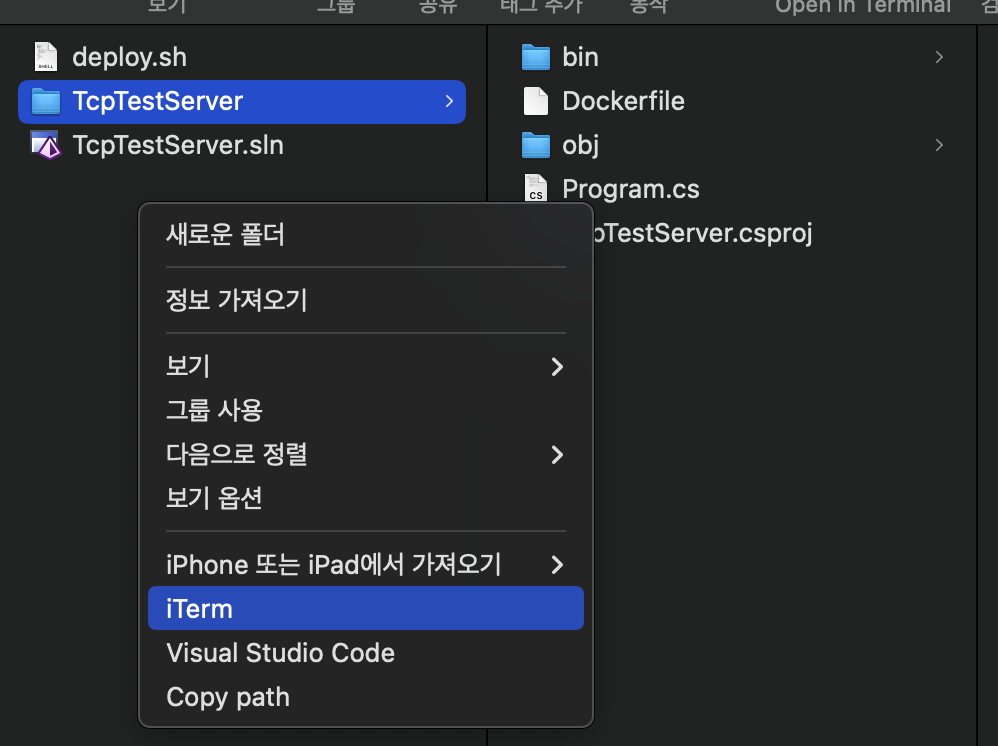Click the Program.cs file icon
The height and width of the screenshot is (746, 998).
[535, 188]
